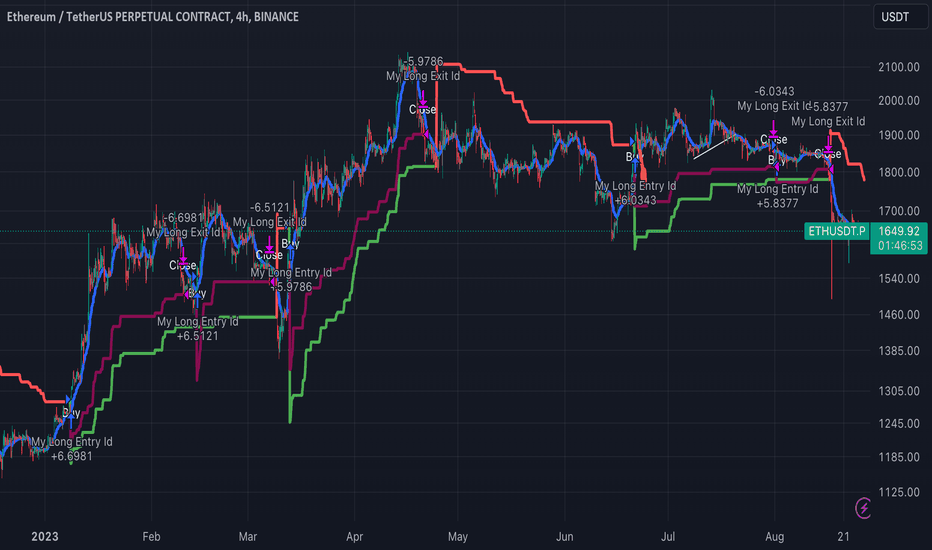
Task: Click the -5.9786 long exit value
Action: [423, 61]
